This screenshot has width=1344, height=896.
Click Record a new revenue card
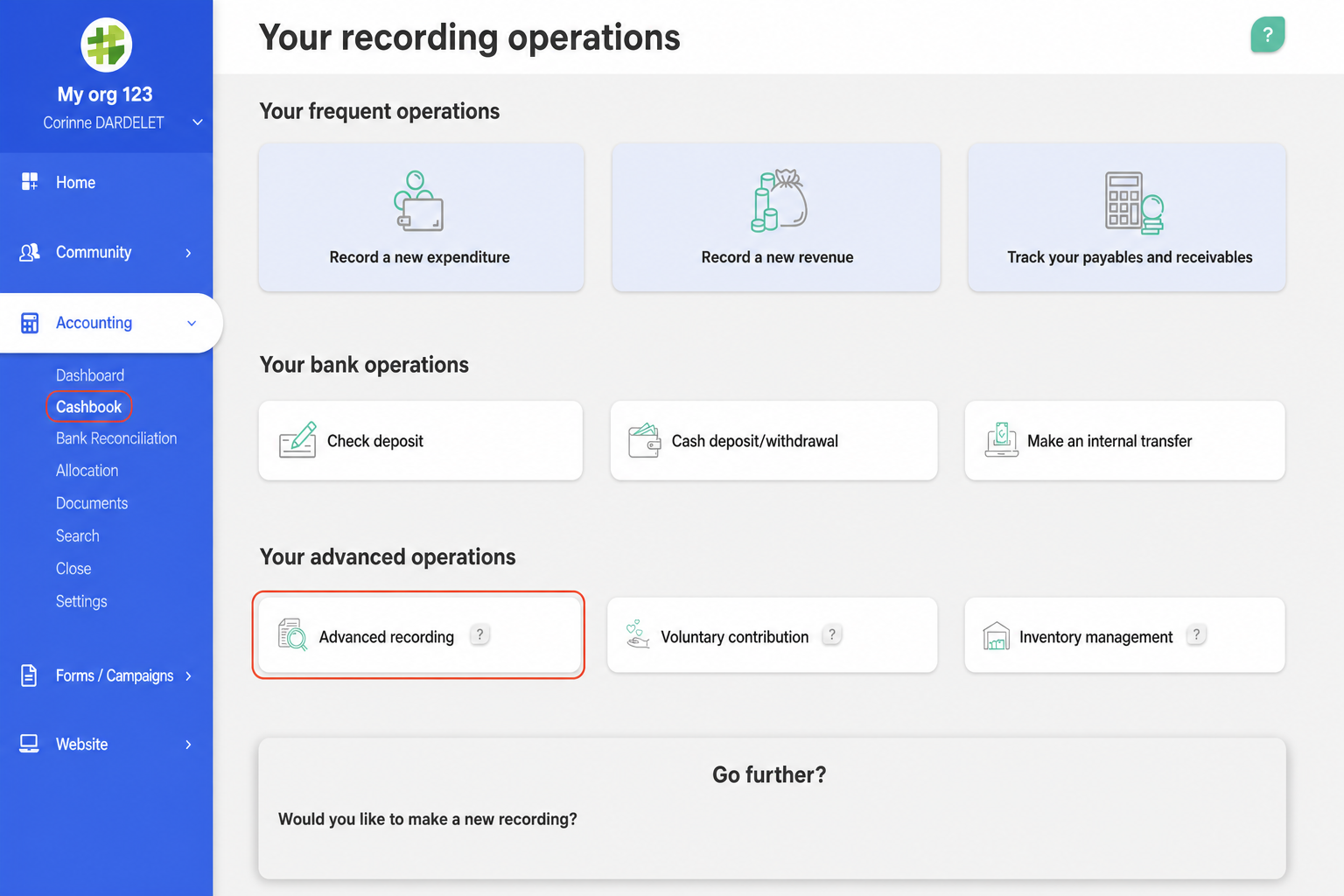(776, 217)
